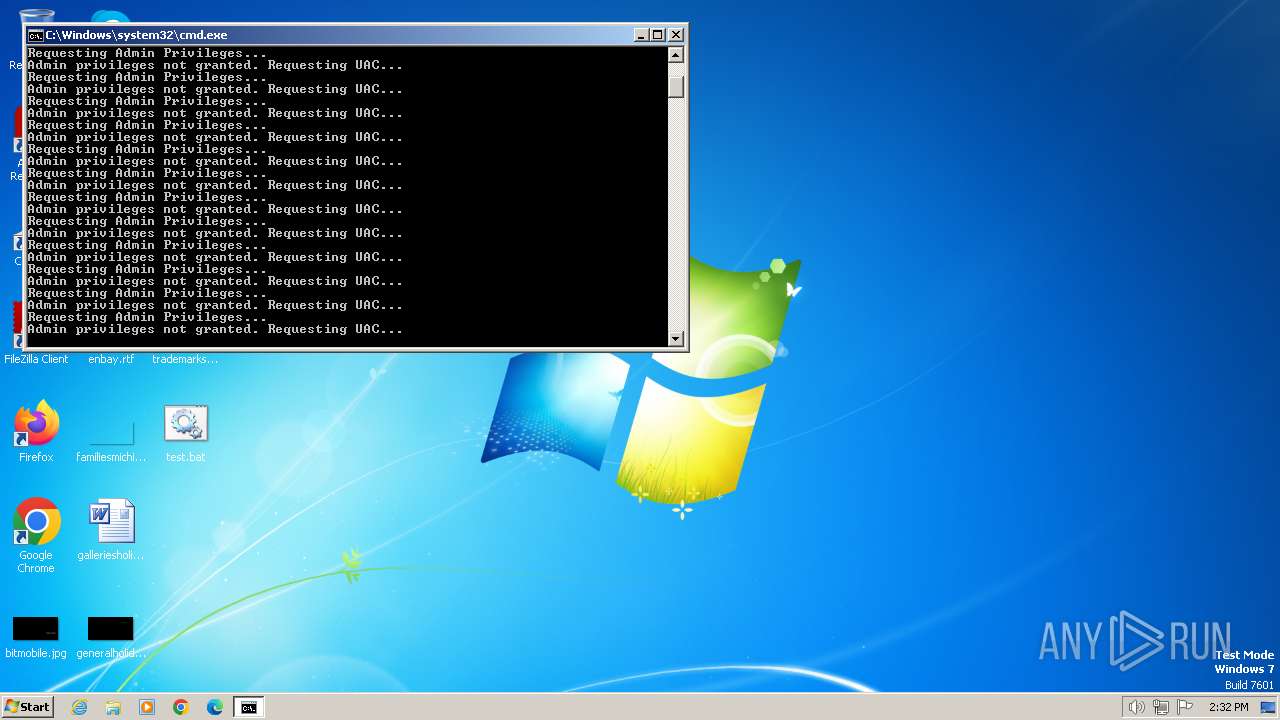Launch Microsoft Edge from the taskbar
The image size is (1280, 720).
pyautogui.click(x=215, y=707)
